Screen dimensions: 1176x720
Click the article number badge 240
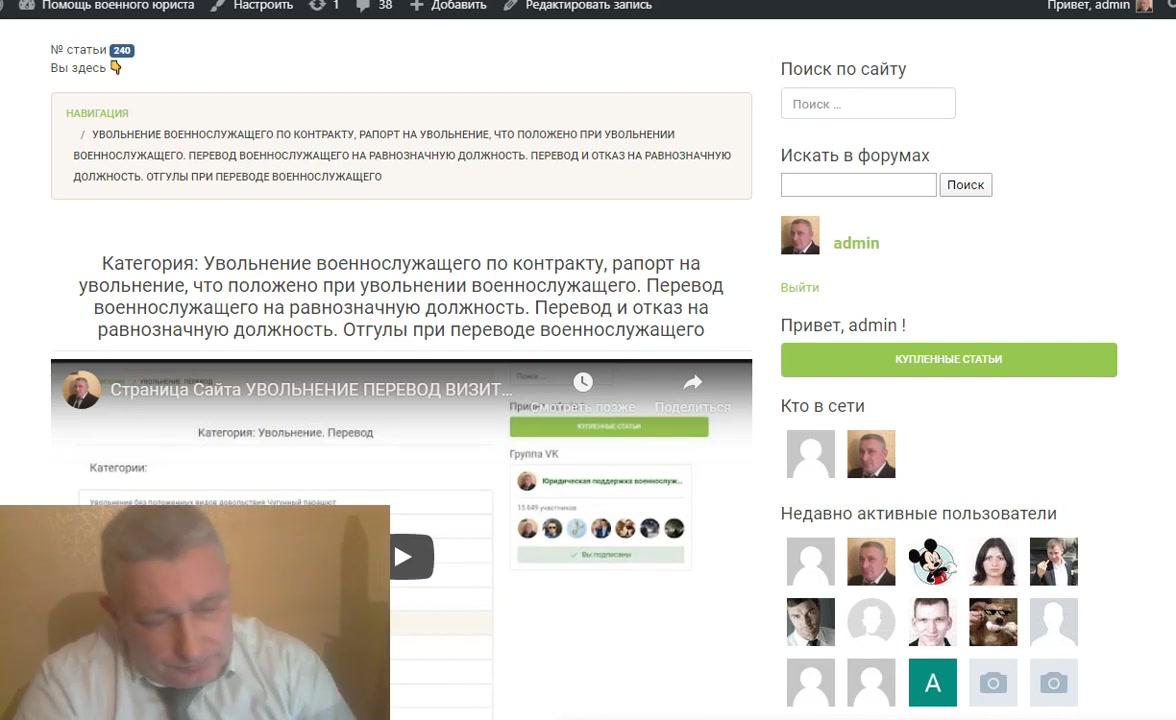122,50
